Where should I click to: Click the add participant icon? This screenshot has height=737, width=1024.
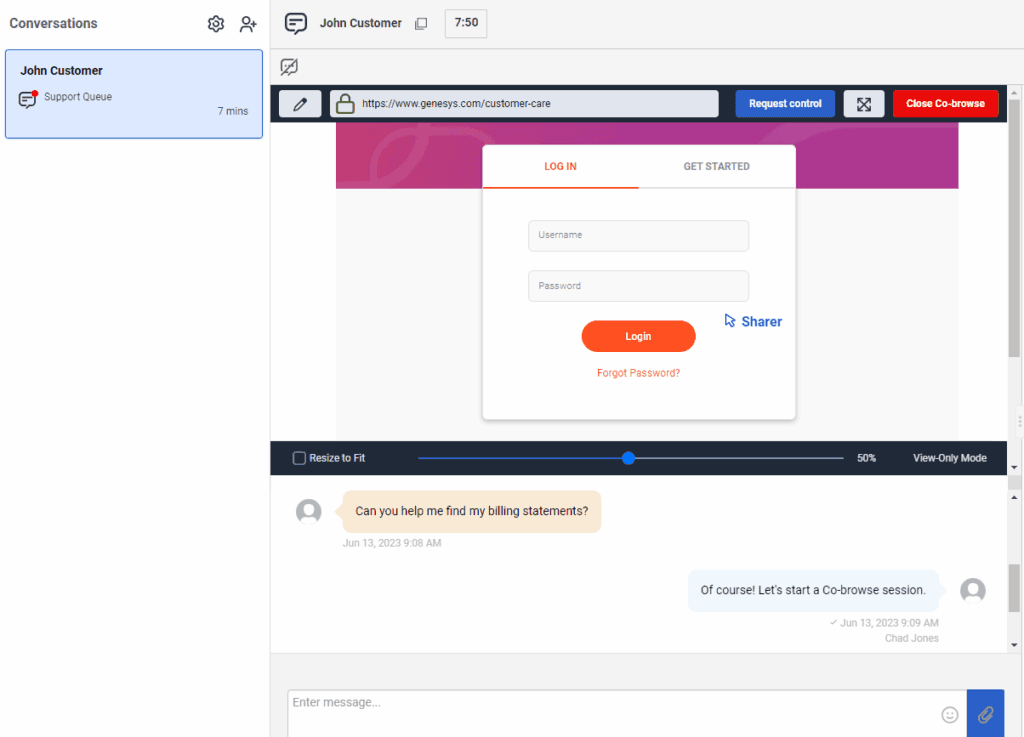coord(248,23)
